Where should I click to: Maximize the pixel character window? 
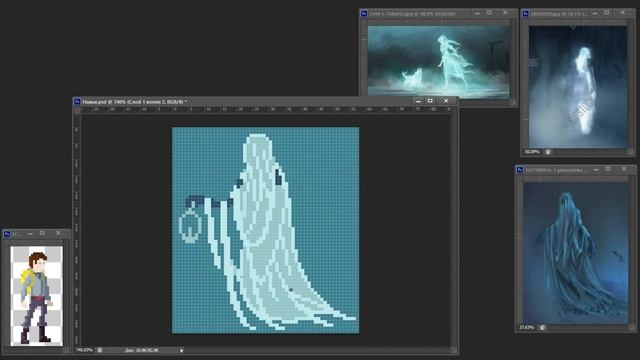pos(42,233)
